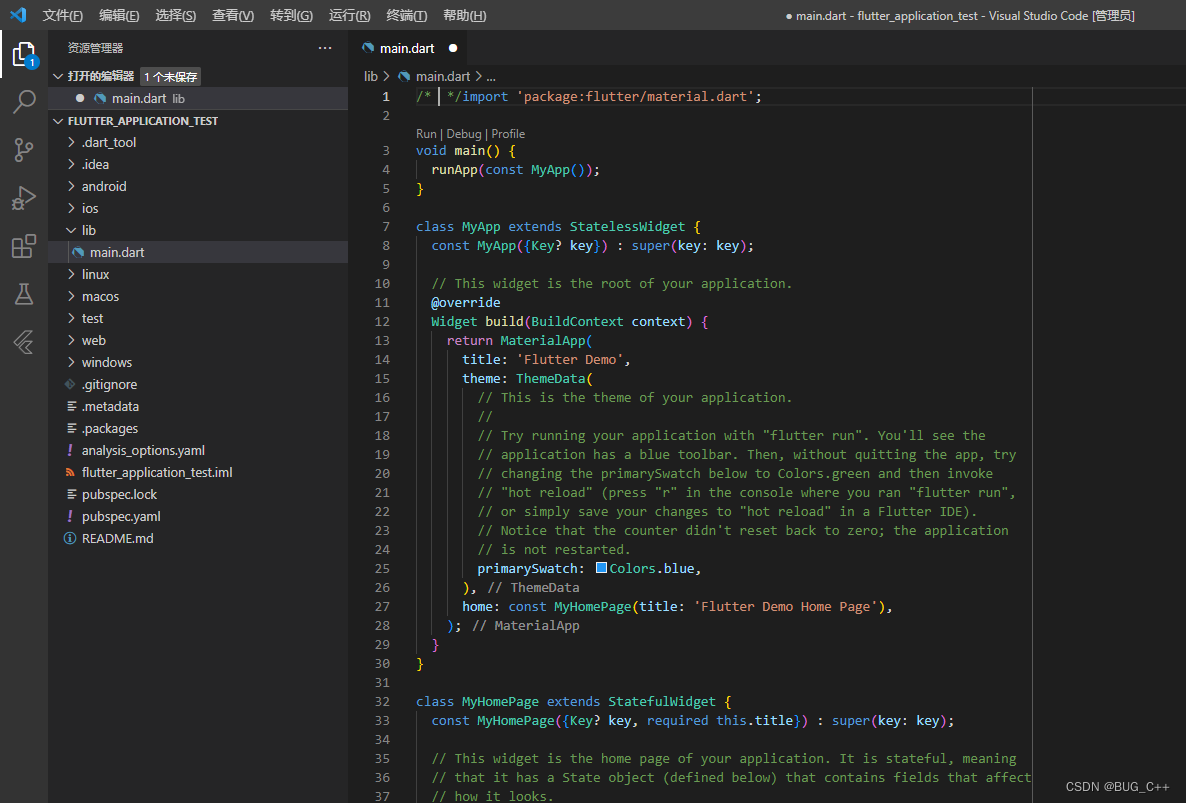Expand the web folder

point(71,340)
